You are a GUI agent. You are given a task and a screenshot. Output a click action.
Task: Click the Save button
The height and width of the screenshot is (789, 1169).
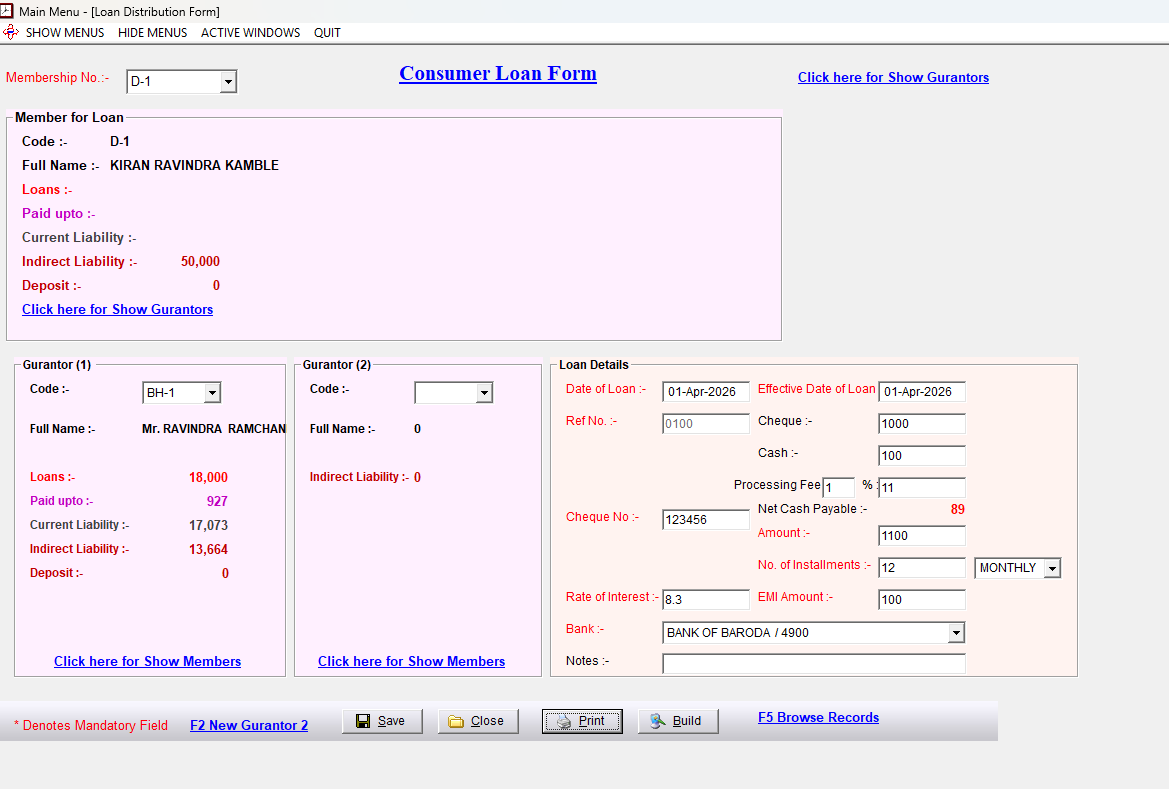[382, 721]
